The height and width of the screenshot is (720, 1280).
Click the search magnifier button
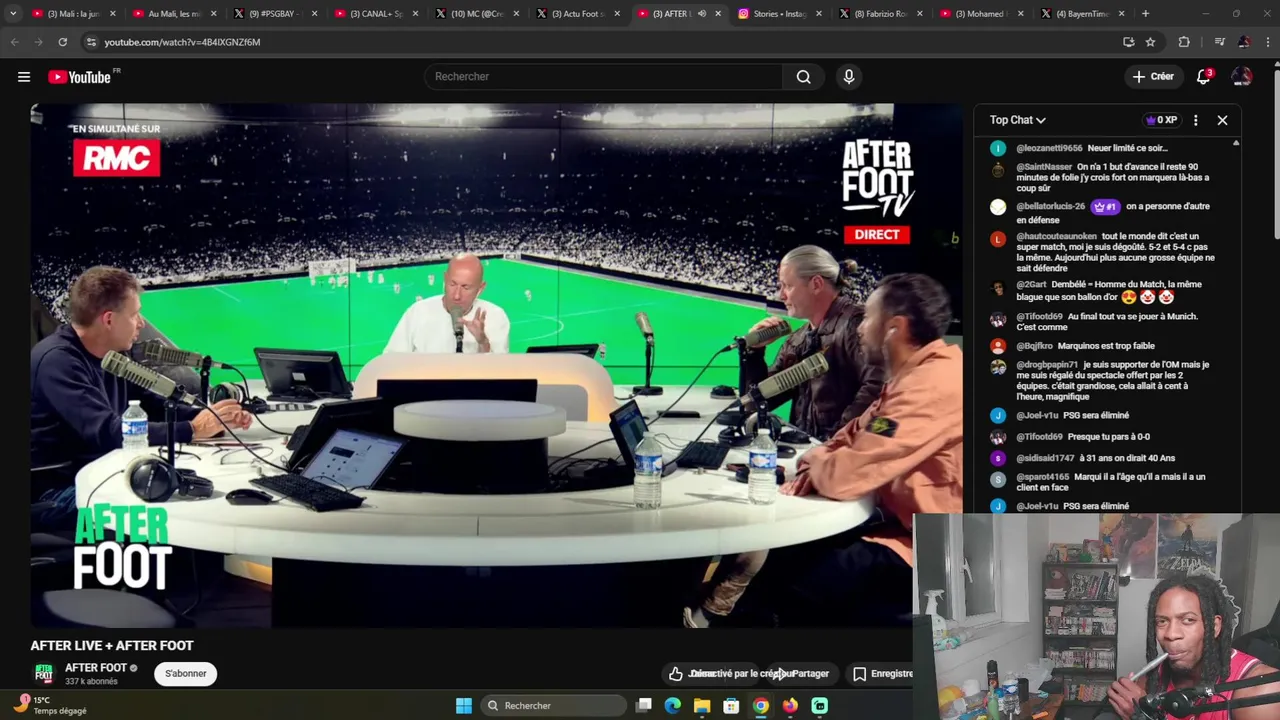click(x=803, y=77)
